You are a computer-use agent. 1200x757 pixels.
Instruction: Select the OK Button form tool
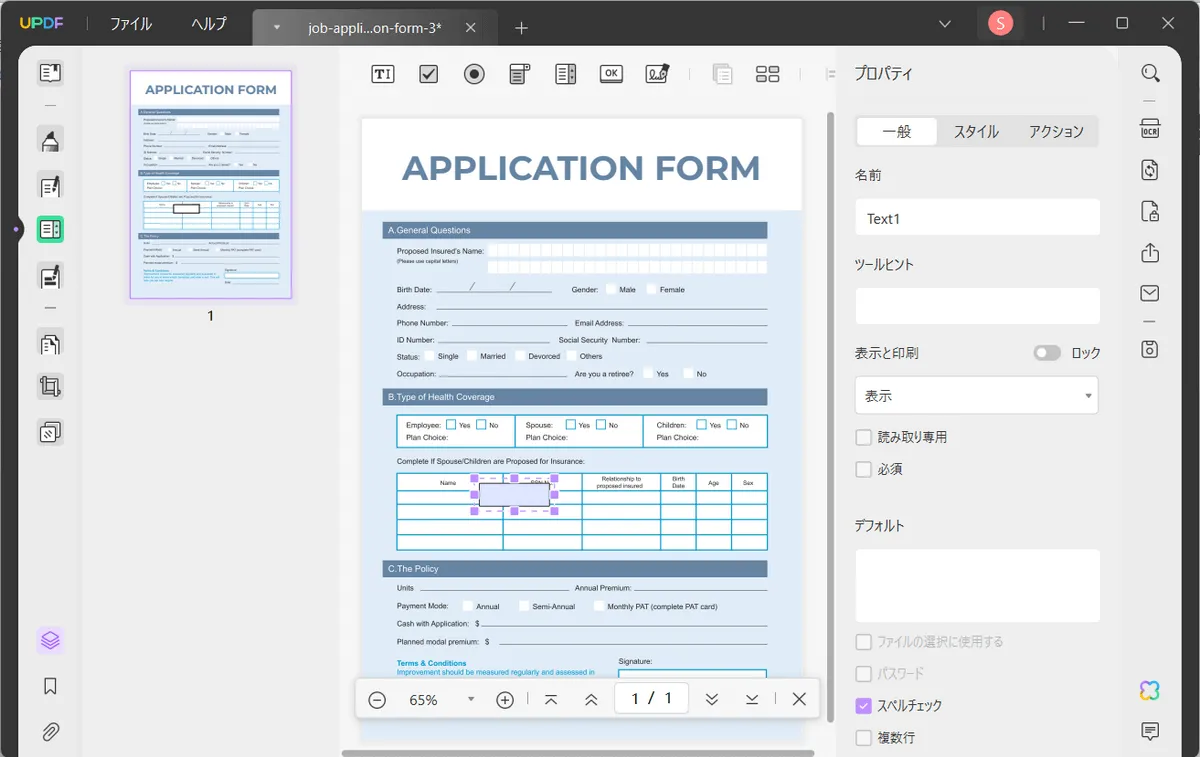coord(611,74)
